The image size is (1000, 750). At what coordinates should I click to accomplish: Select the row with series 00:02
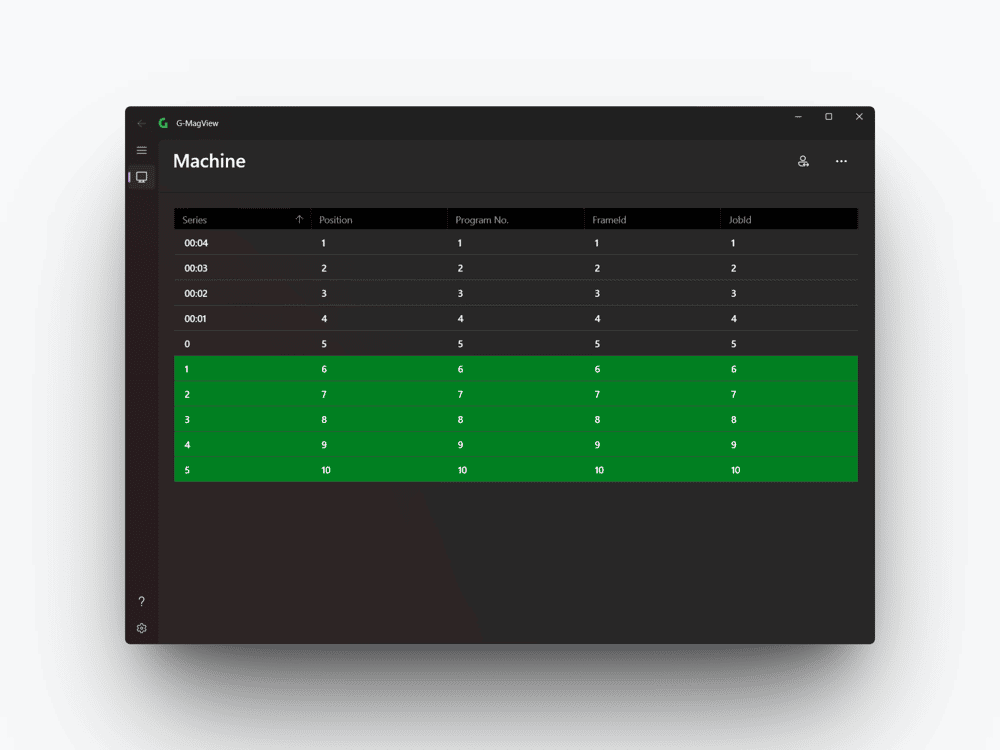(x=516, y=293)
